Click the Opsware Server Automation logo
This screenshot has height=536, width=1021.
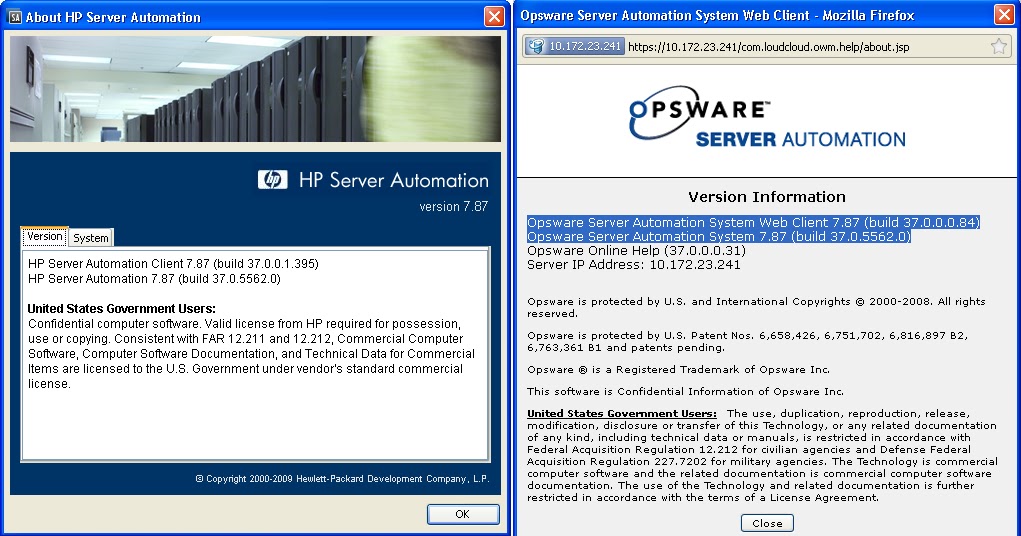tap(767, 118)
